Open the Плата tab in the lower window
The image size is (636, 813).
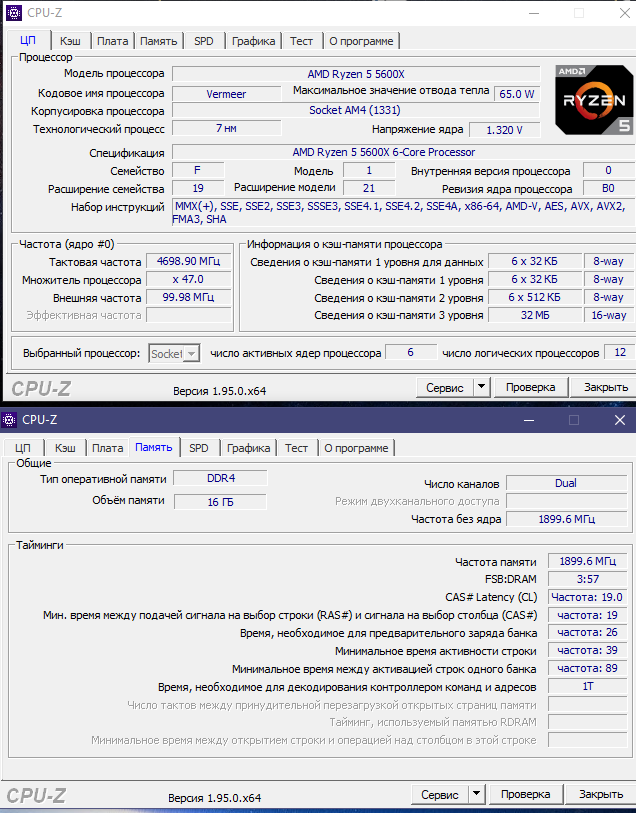click(107, 448)
